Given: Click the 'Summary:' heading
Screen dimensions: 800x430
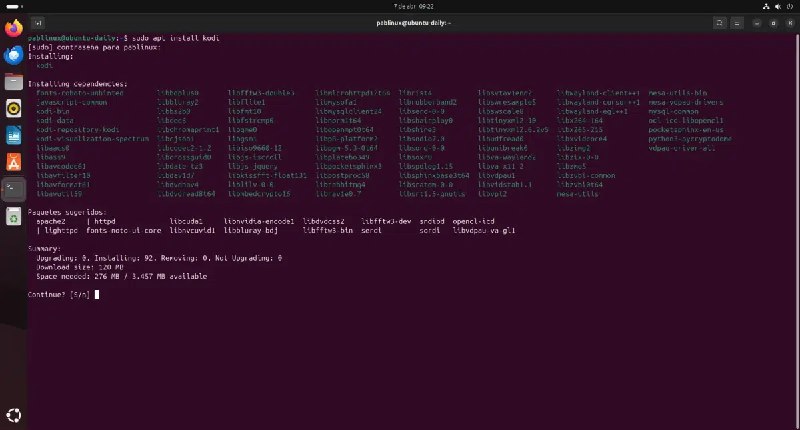Looking at the screenshot, I should tap(44, 249).
